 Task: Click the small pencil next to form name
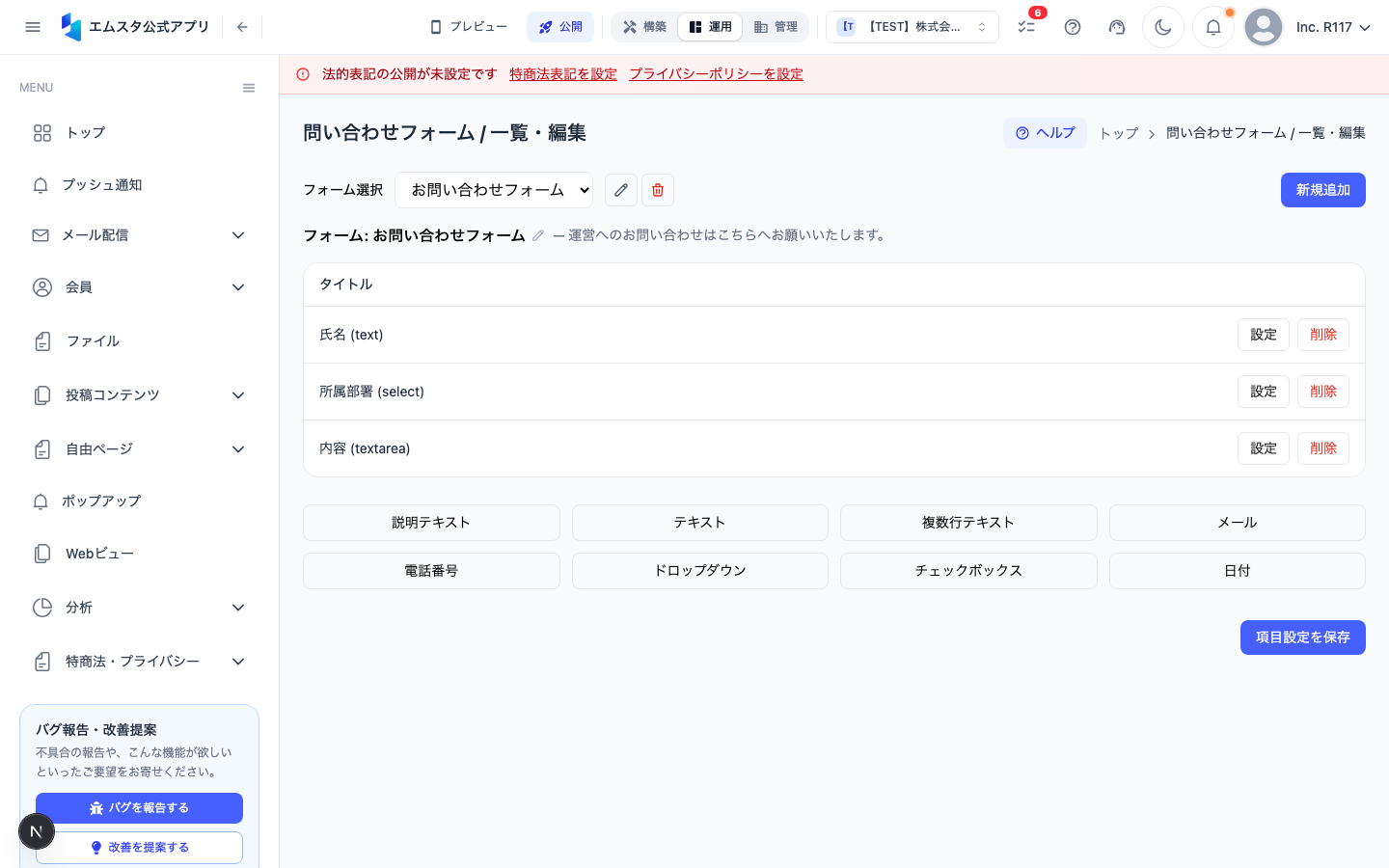[x=538, y=235]
